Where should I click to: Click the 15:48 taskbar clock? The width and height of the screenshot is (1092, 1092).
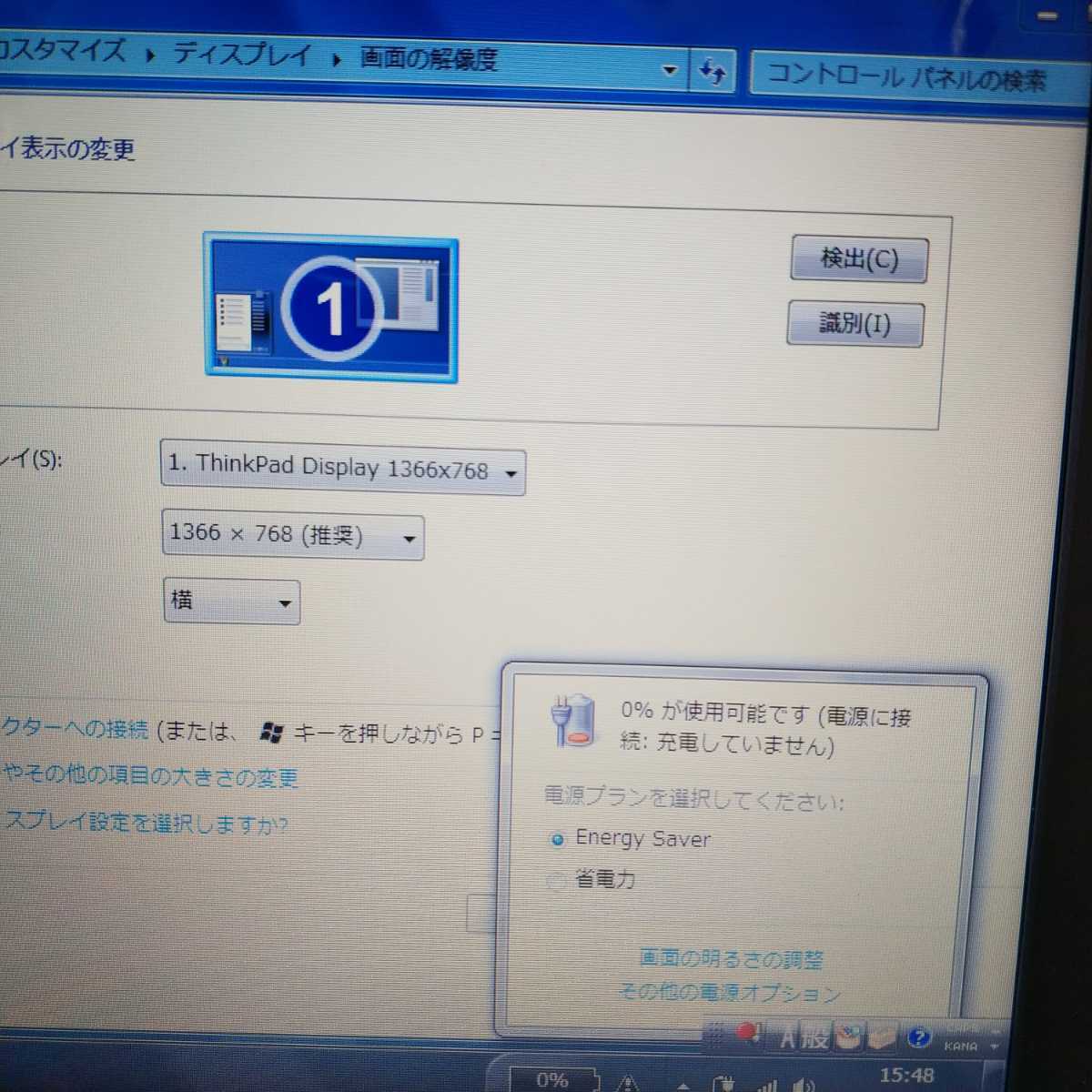click(906, 1076)
